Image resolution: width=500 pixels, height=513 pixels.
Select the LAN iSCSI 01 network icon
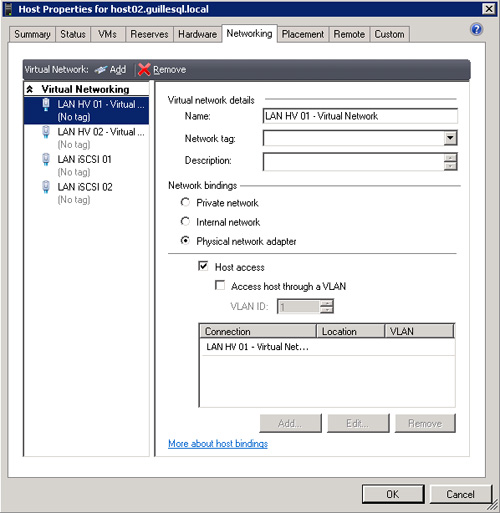click(46, 159)
